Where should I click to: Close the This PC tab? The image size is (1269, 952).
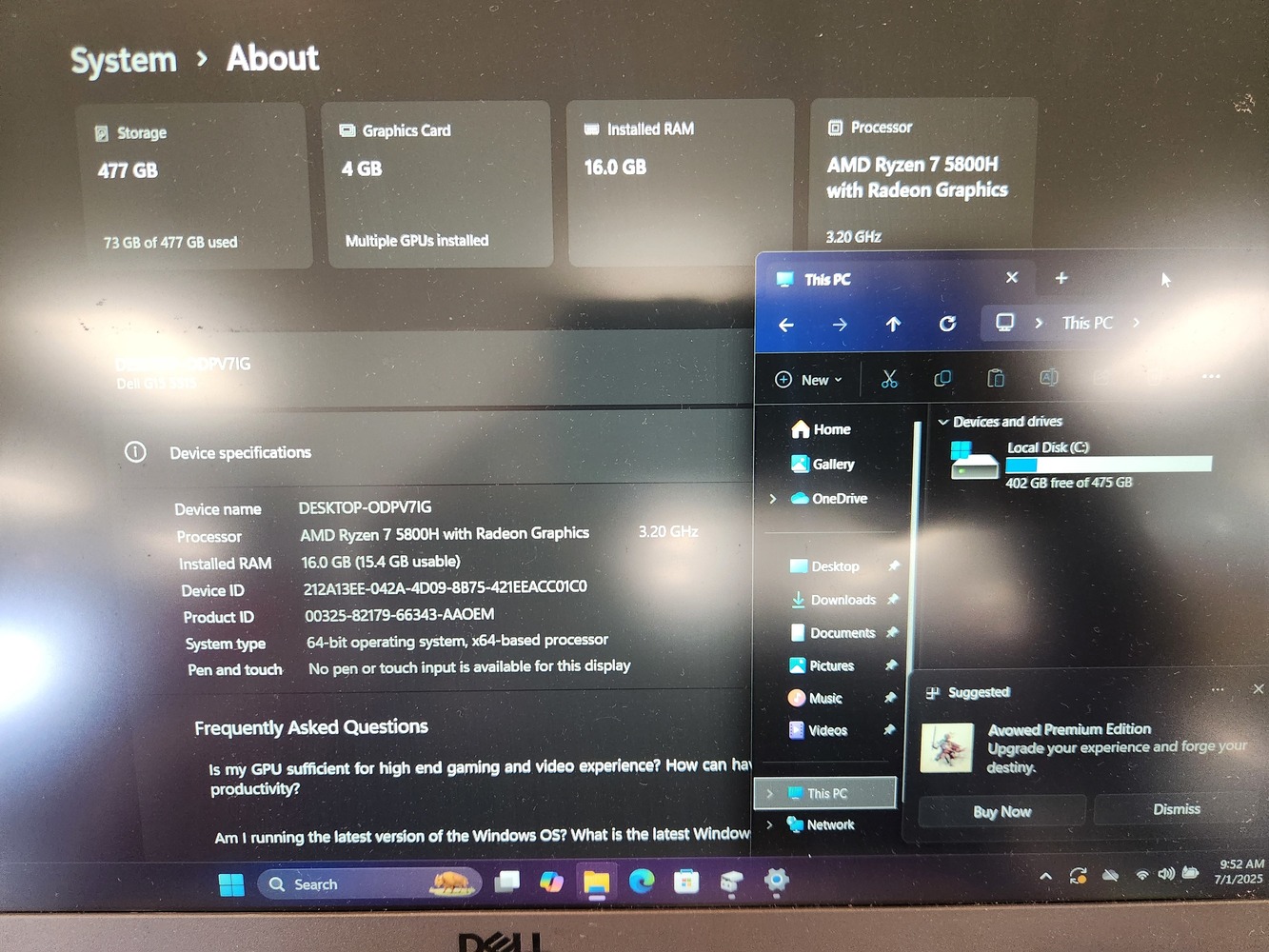[x=1012, y=277]
